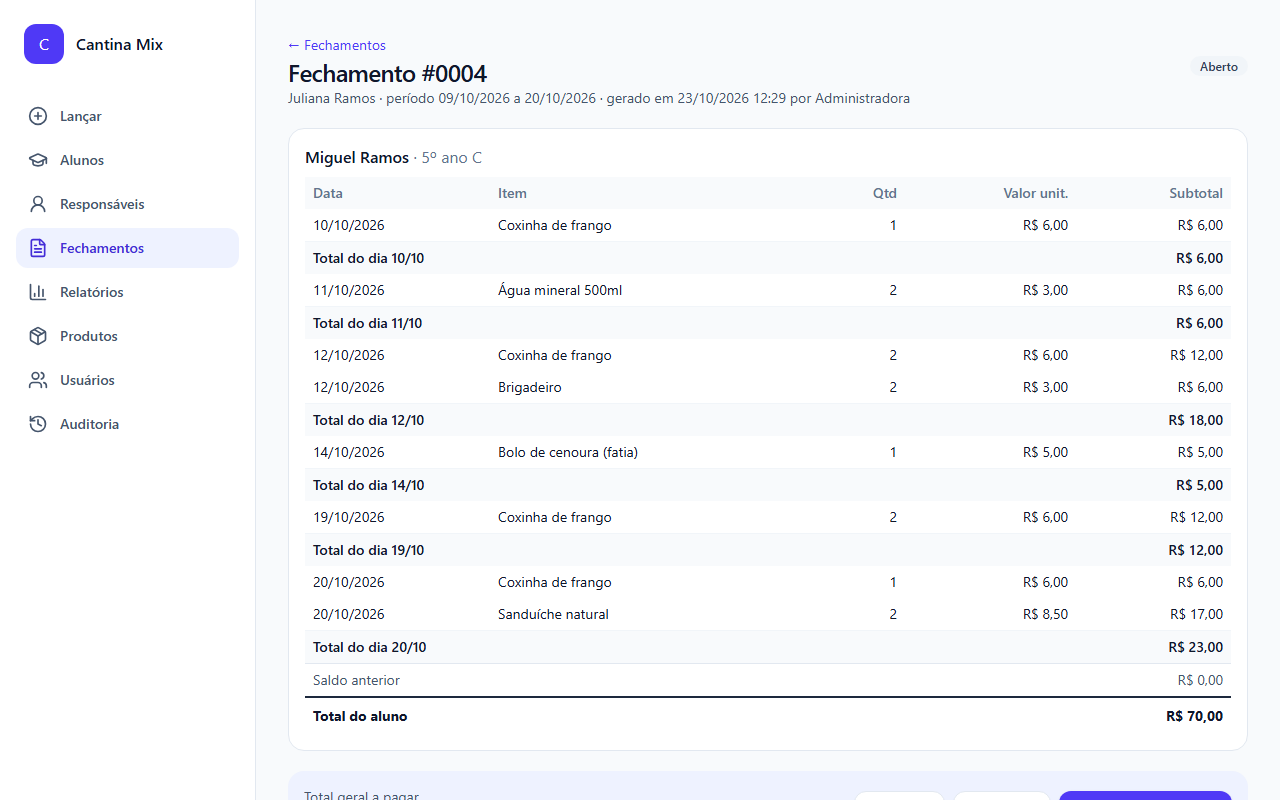Click the Responsáveis person icon
Image resolution: width=1280 pixels, height=800 pixels.
point(38,204)
